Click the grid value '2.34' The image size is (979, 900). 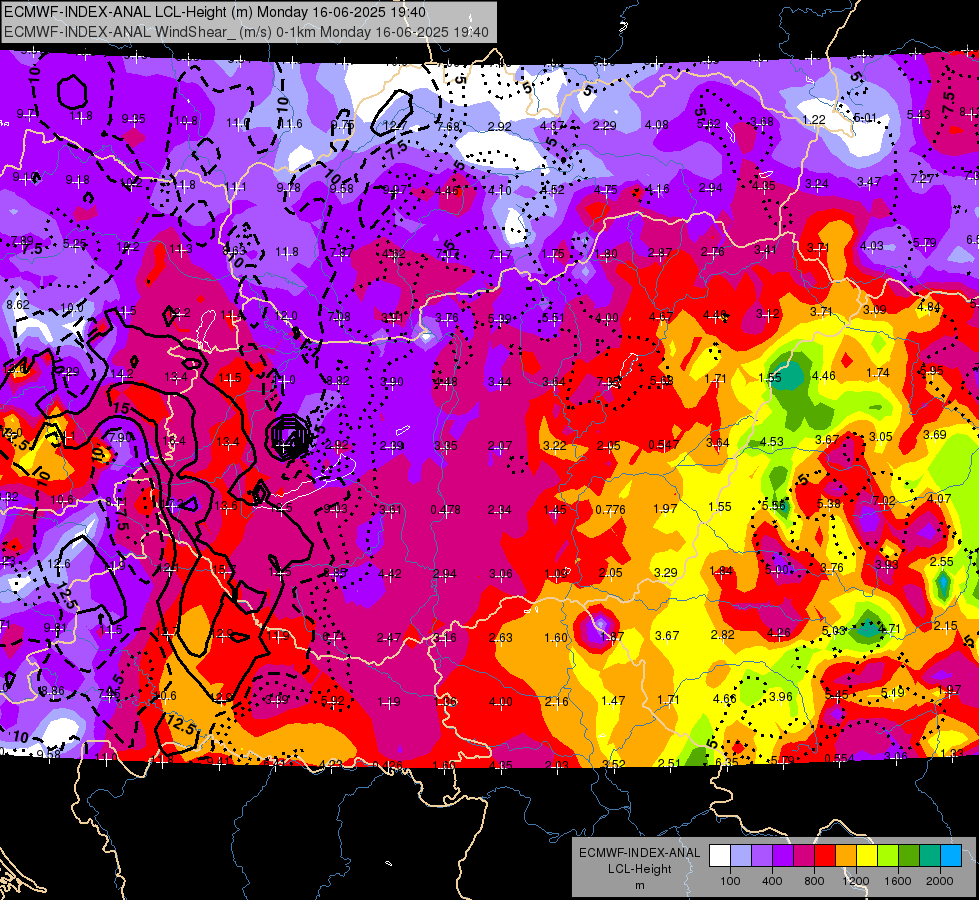pos(499,510)
